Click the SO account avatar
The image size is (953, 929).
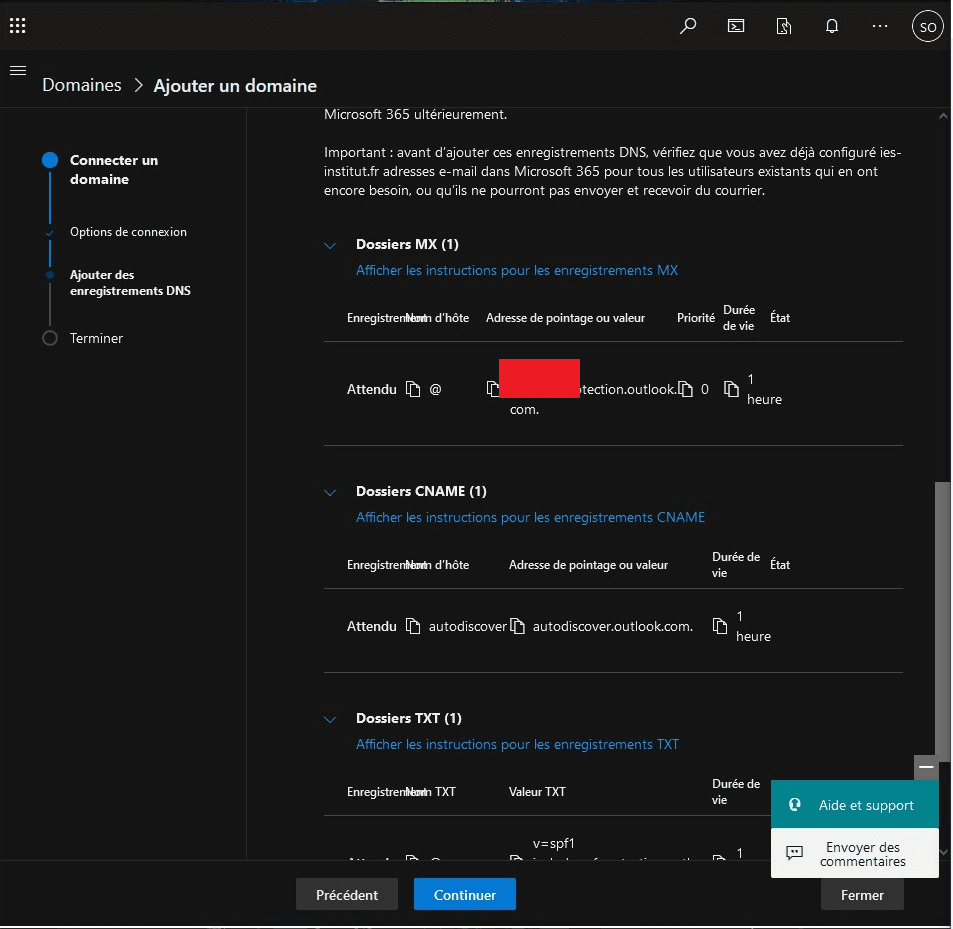pos(928,27)
